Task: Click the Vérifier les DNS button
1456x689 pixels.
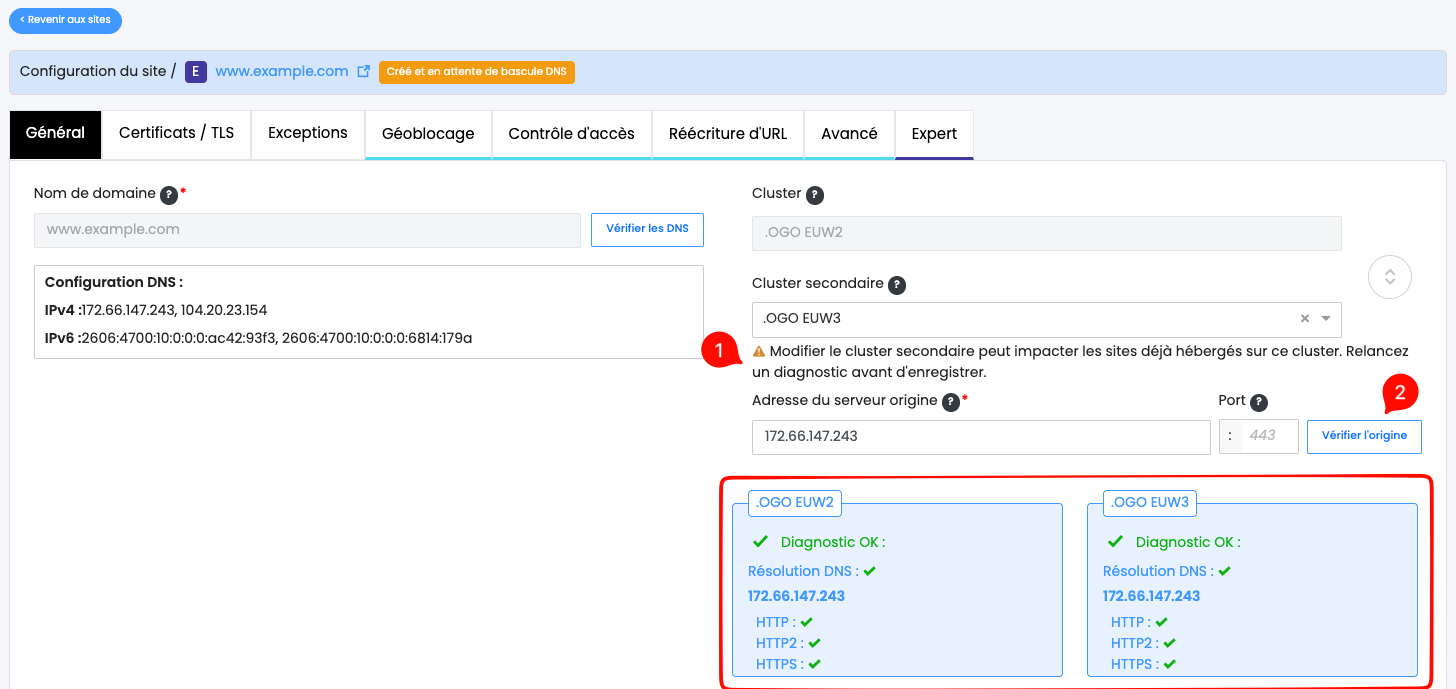Action: click(x=647, y=229)
